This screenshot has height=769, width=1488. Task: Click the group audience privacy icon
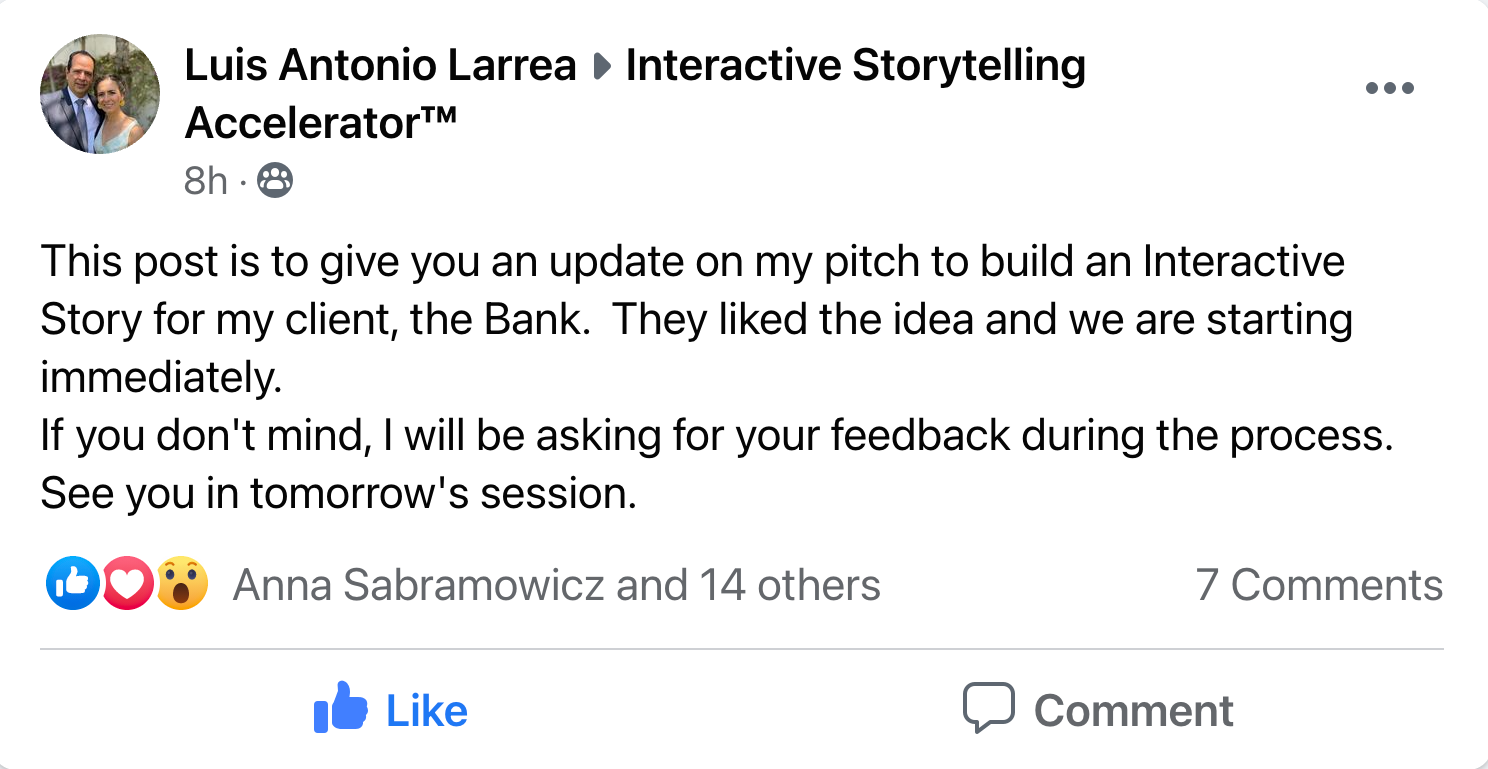click(x=276, y=181)
